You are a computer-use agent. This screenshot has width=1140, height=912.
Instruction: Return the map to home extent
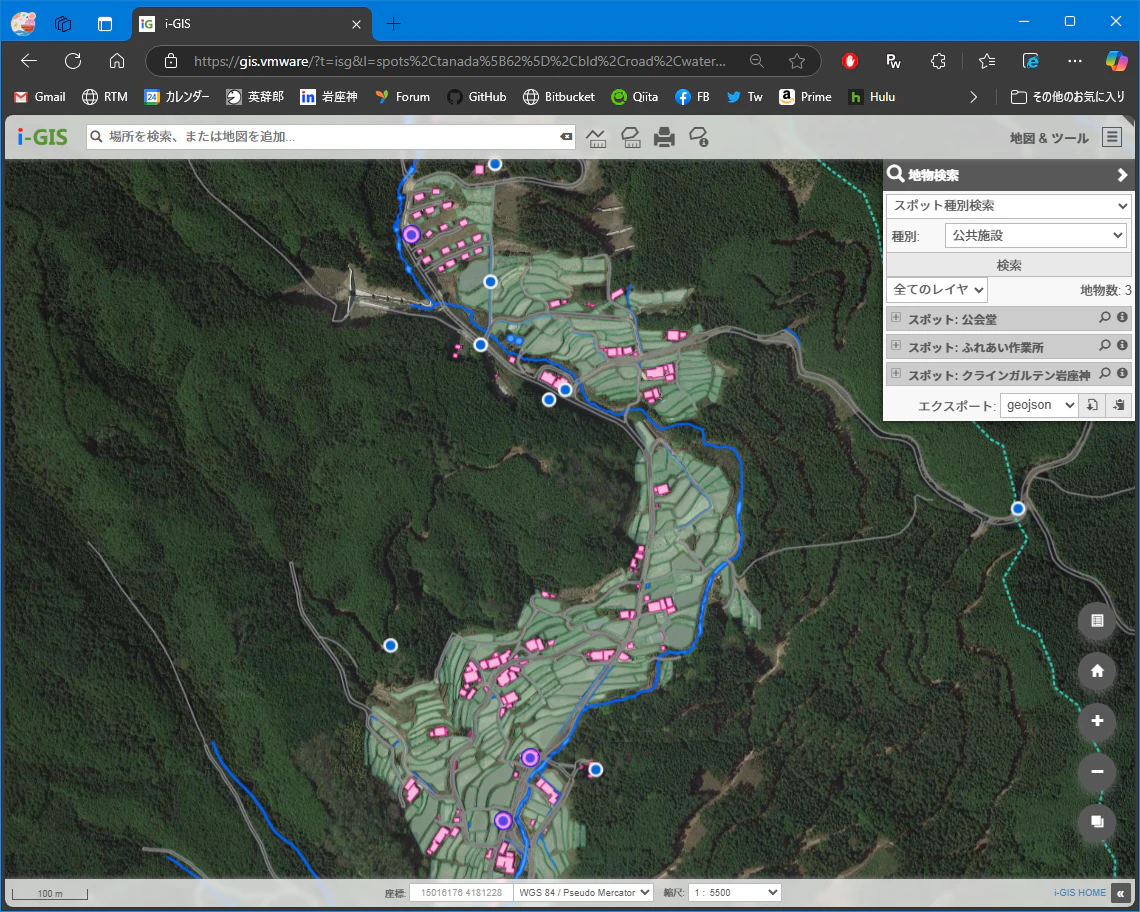1097,671
